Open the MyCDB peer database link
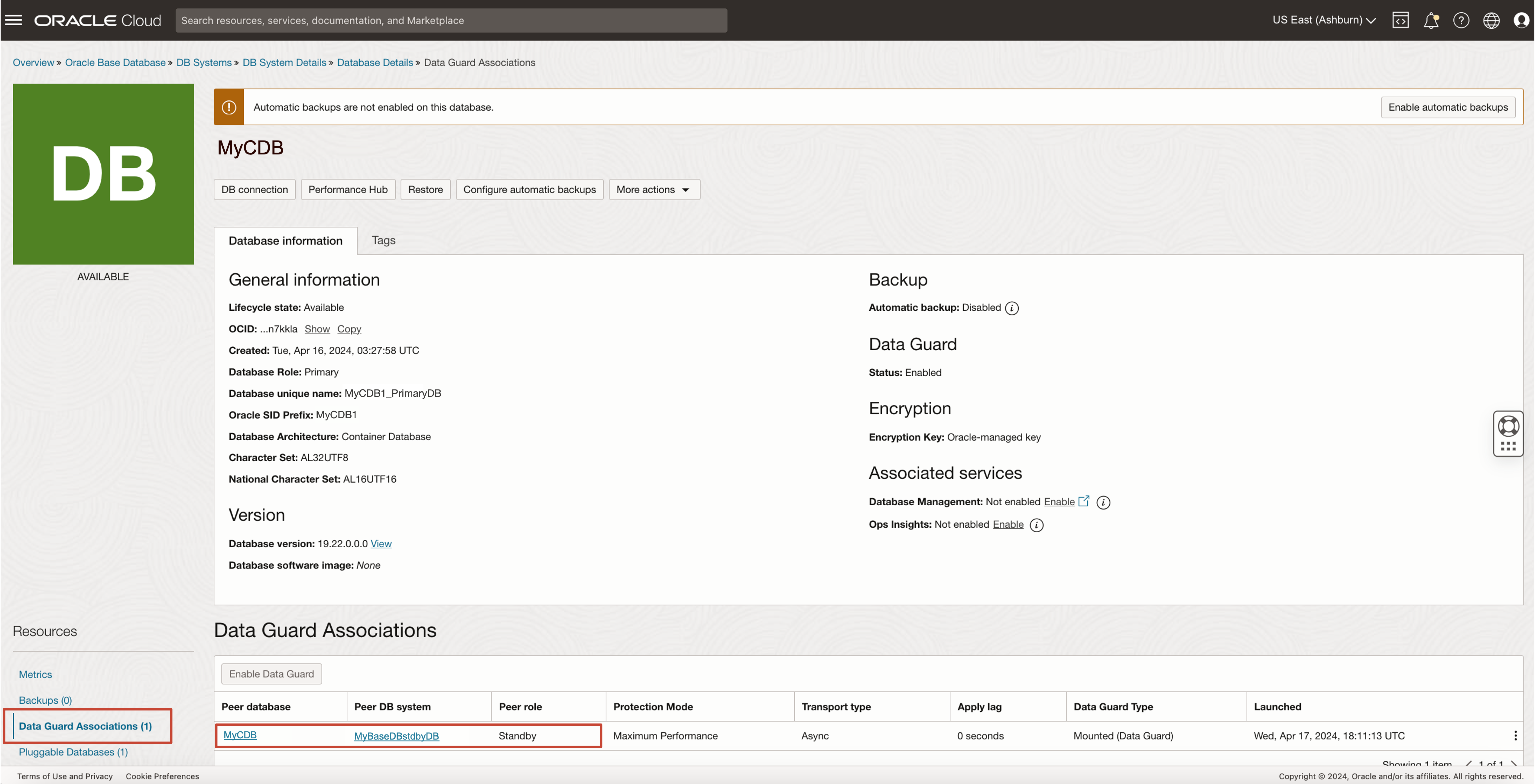This screenshot has width=1535, height=784. tap(240, 734)
